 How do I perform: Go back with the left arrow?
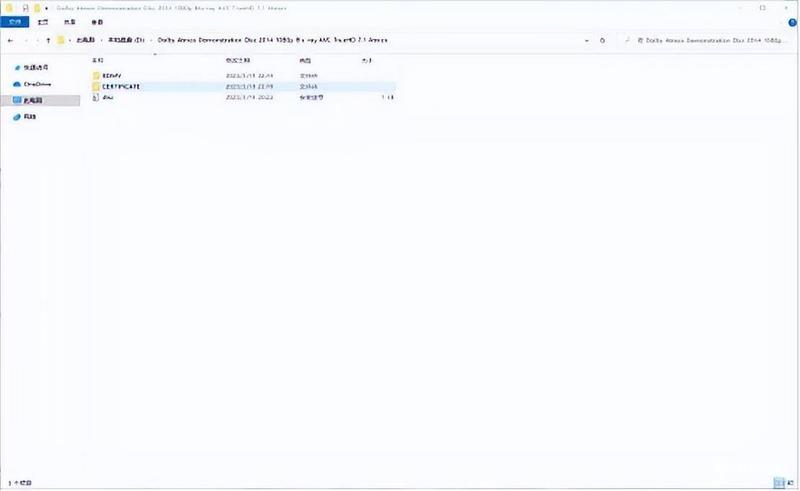click(11, 40)
